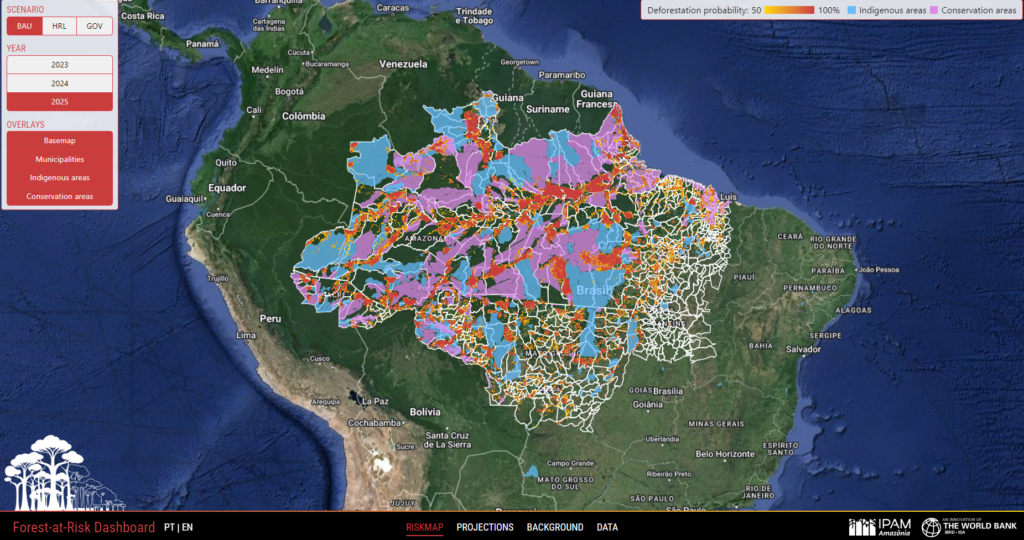Click the Equador label on the map

click(x=227, y=188)
